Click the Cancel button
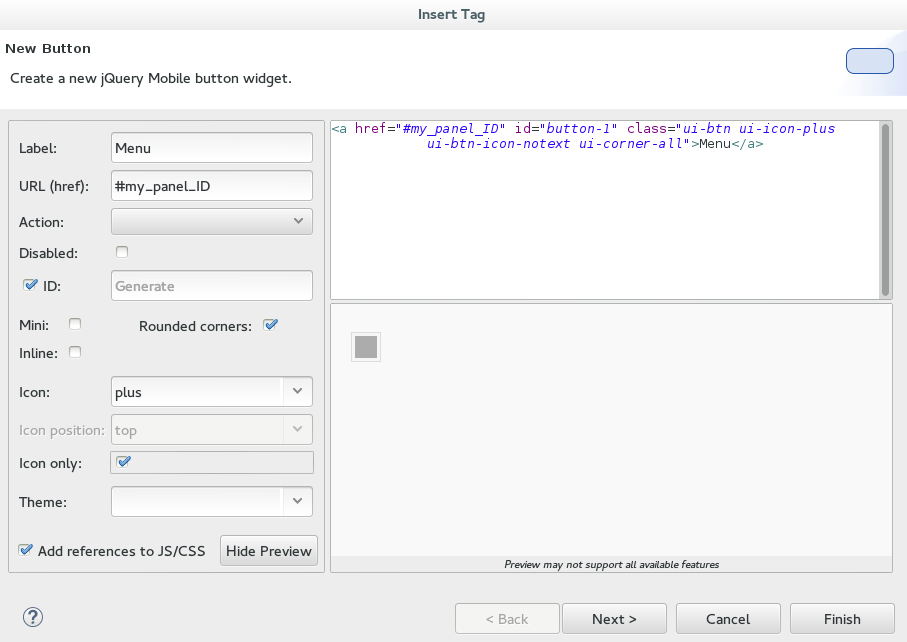 pos(728,619)
